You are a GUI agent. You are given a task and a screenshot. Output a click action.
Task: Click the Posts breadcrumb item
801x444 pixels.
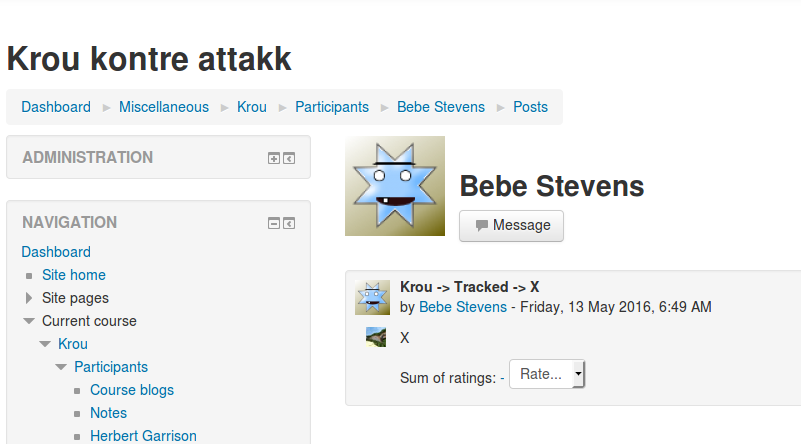tap(530, 107)
